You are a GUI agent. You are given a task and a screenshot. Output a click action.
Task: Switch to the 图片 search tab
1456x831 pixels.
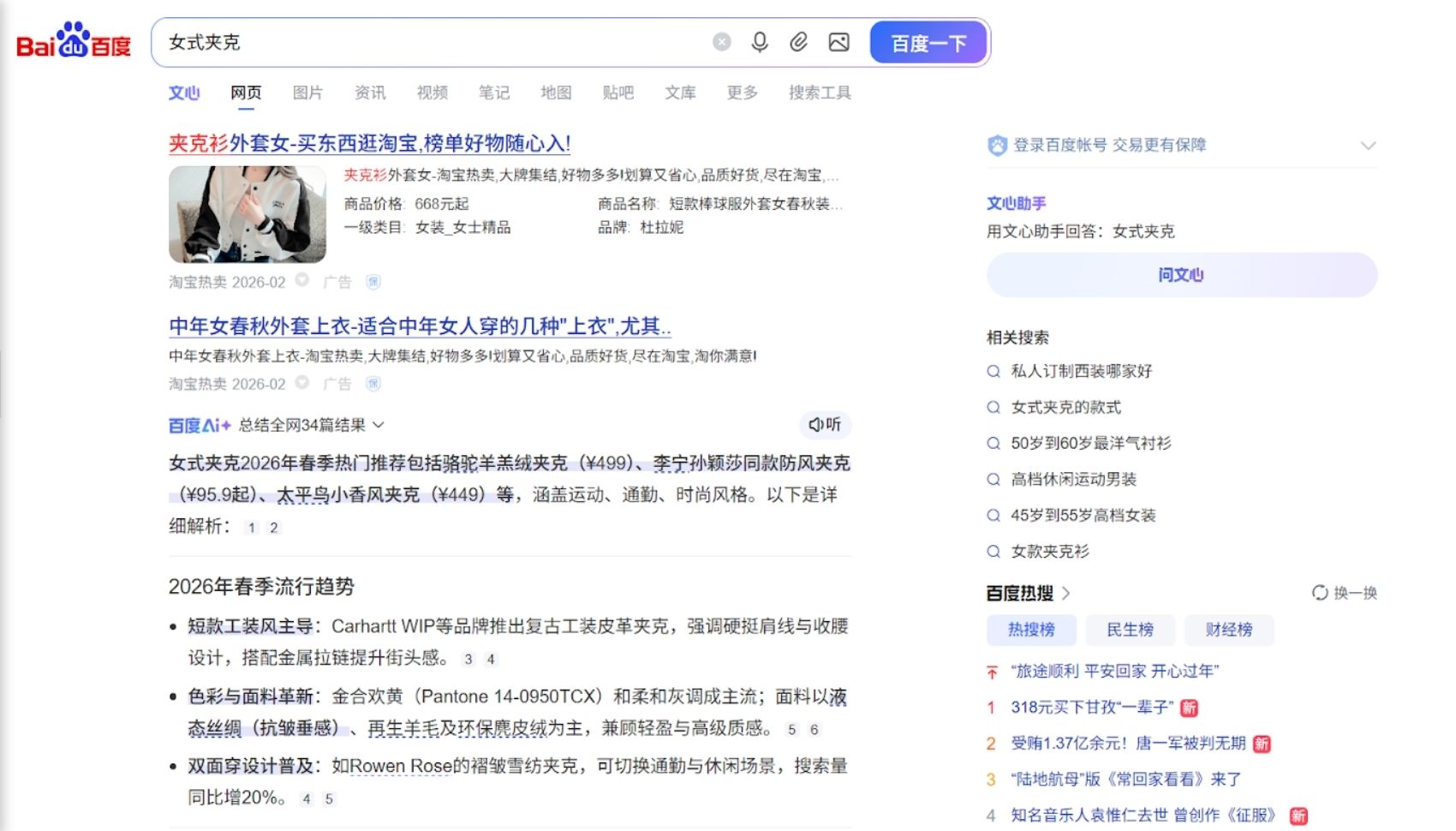(x=307, y=93)
